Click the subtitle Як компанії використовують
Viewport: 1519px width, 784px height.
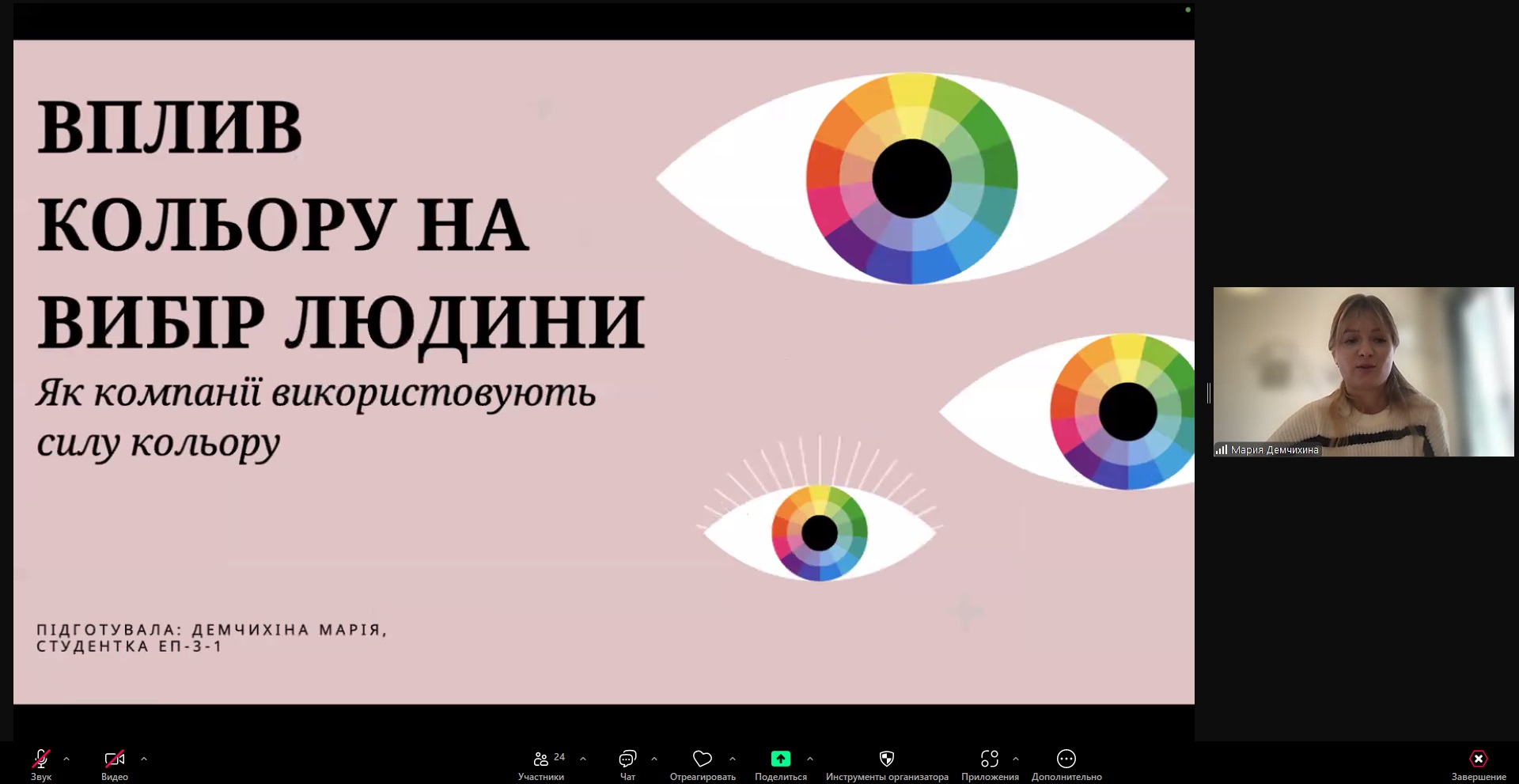(316, 393)
